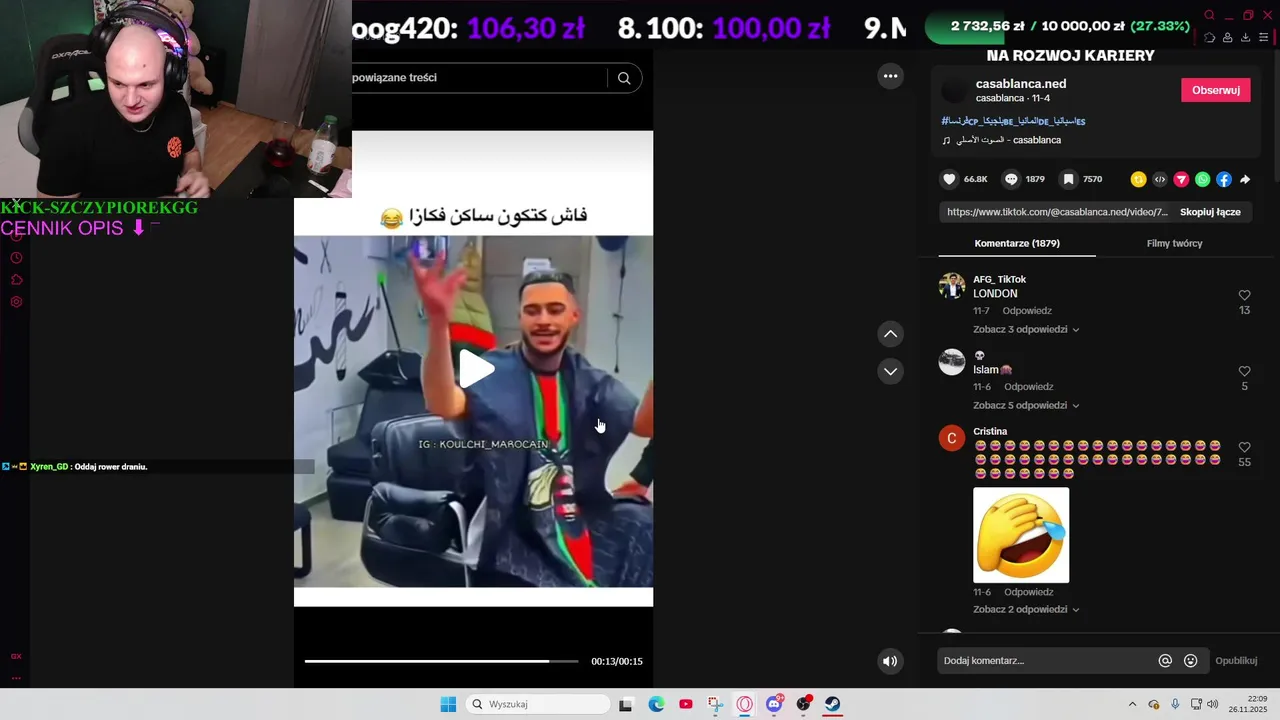This screenshot has height=720, width=1280.
Task: Click the Wyszukaj taskbar search box
Action: (x=539, y=704)
